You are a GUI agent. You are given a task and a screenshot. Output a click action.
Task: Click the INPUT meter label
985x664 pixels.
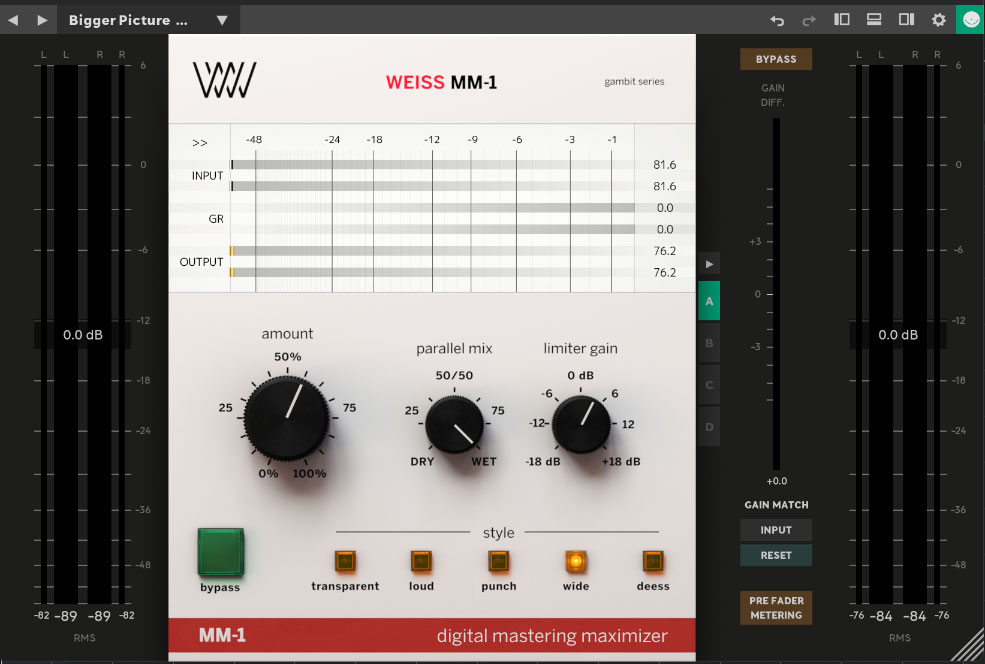click(x=207, y=176)
